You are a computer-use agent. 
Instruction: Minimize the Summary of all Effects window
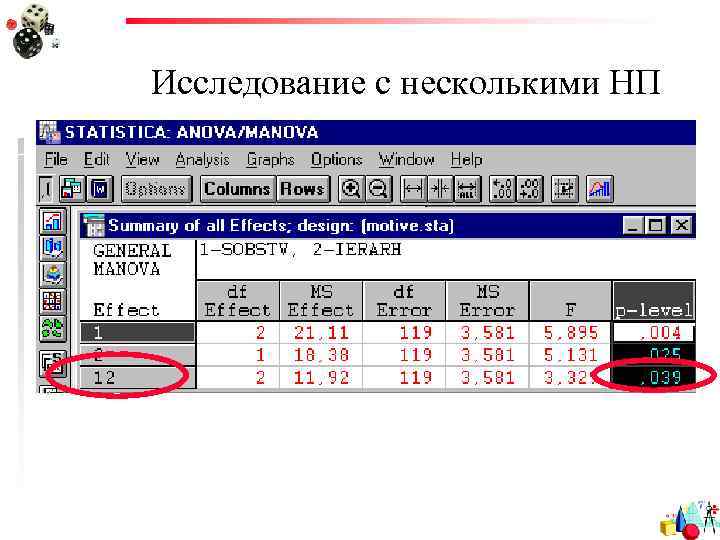click(x=633, y=225)
